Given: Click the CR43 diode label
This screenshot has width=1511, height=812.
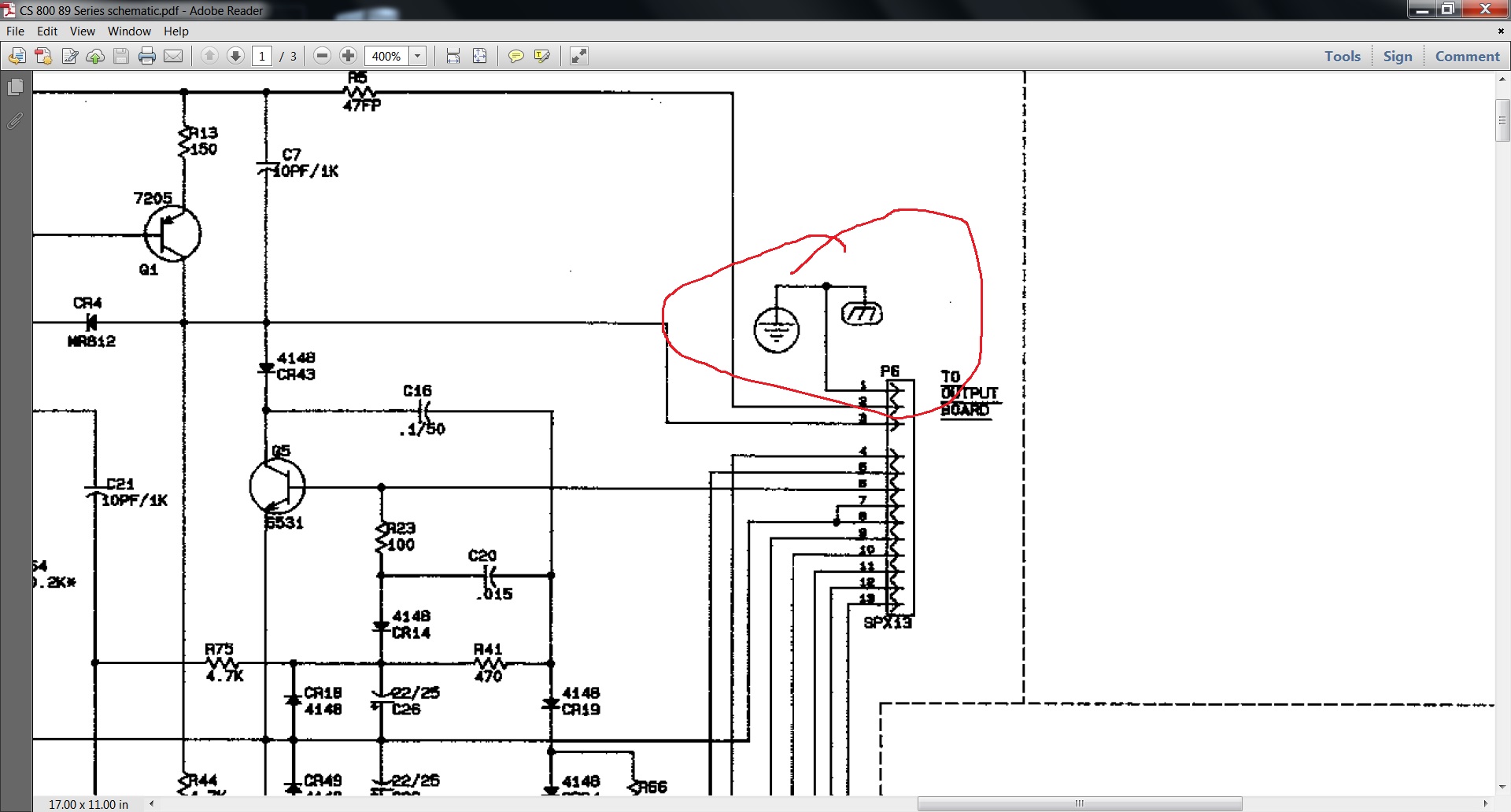Looking at the screenshot, I should [296, 375].
